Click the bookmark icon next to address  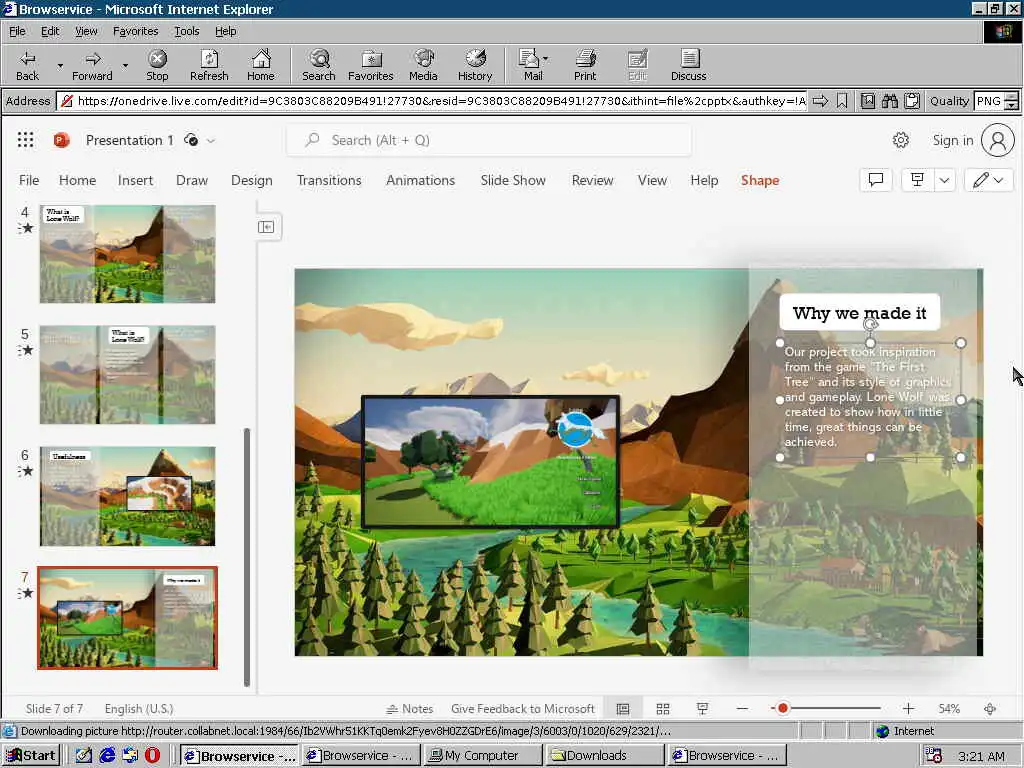pos(842,101)
